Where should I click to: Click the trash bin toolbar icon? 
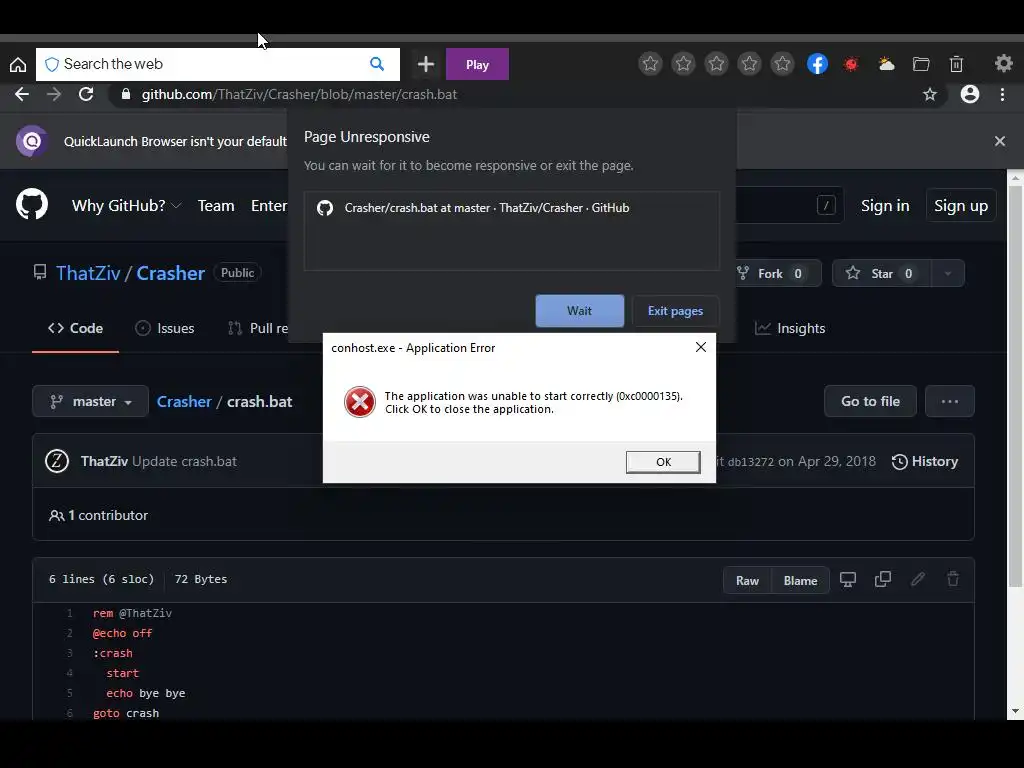tap(956, 64)
